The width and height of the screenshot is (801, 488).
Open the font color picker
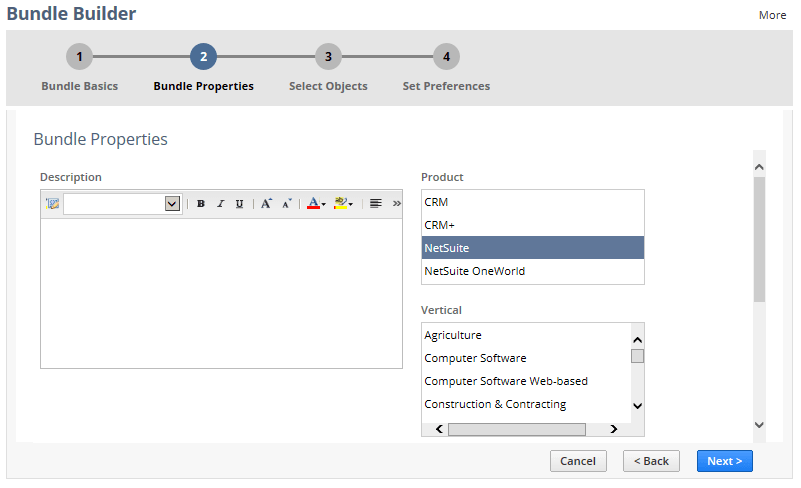tap(316, 203)
